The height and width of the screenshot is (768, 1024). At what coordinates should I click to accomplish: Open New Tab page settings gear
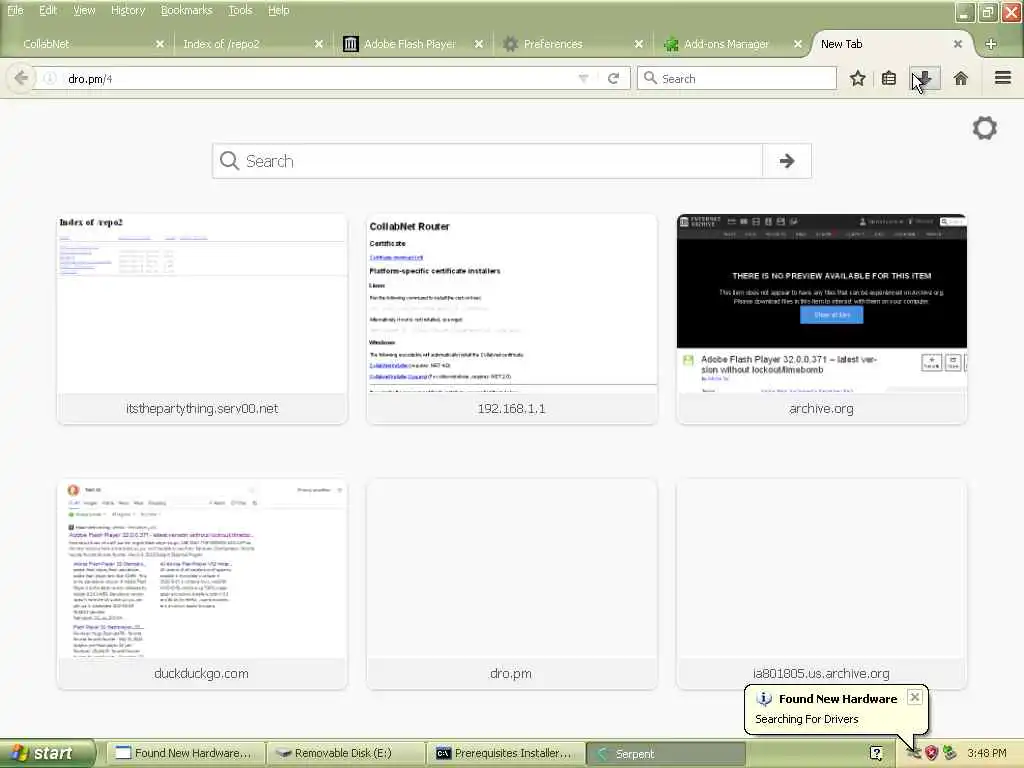point(985,128)
